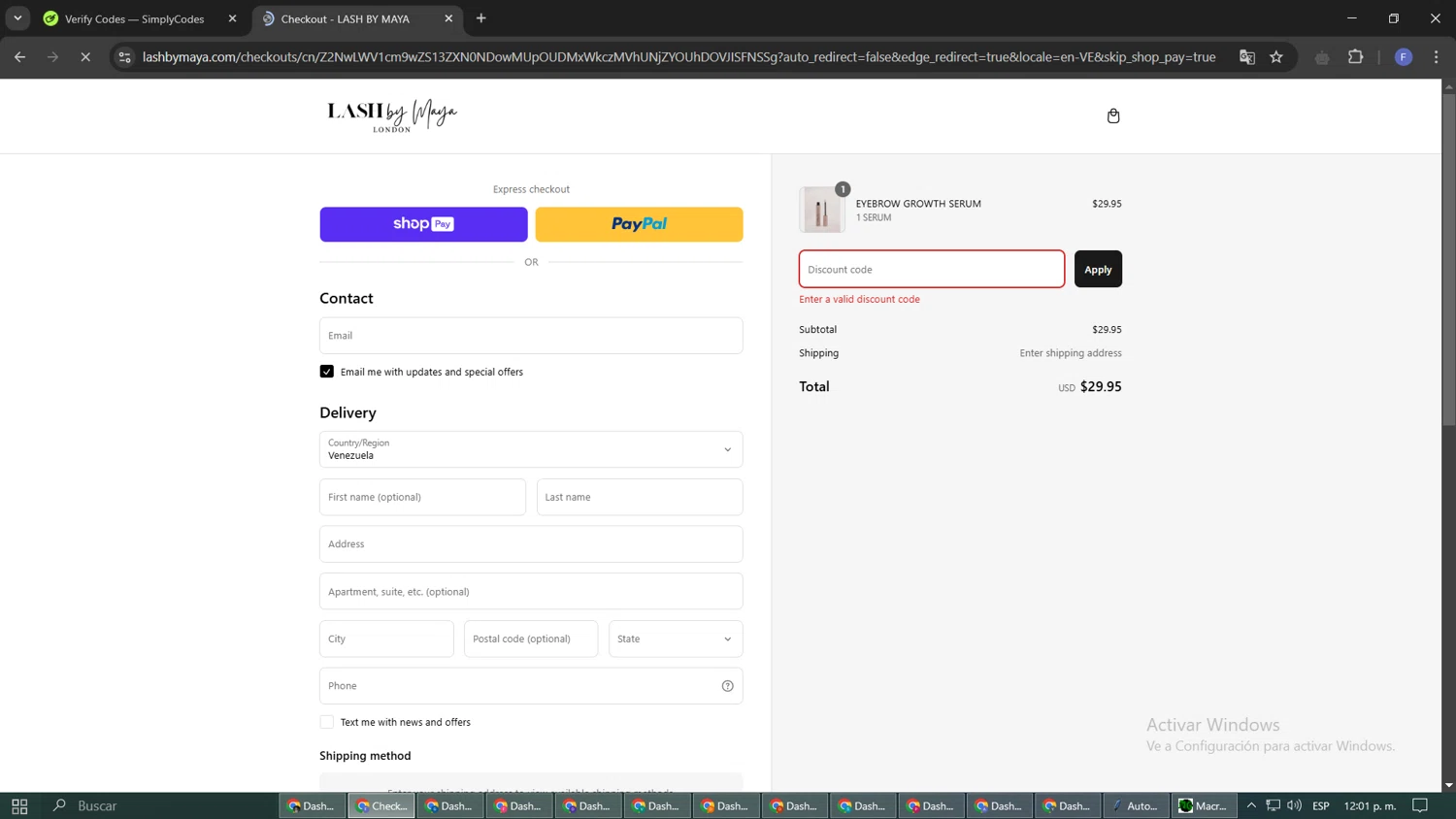Click the ESP language indicator
Viewport: 1456px width, 819px height.
[x=1321, y=805]
